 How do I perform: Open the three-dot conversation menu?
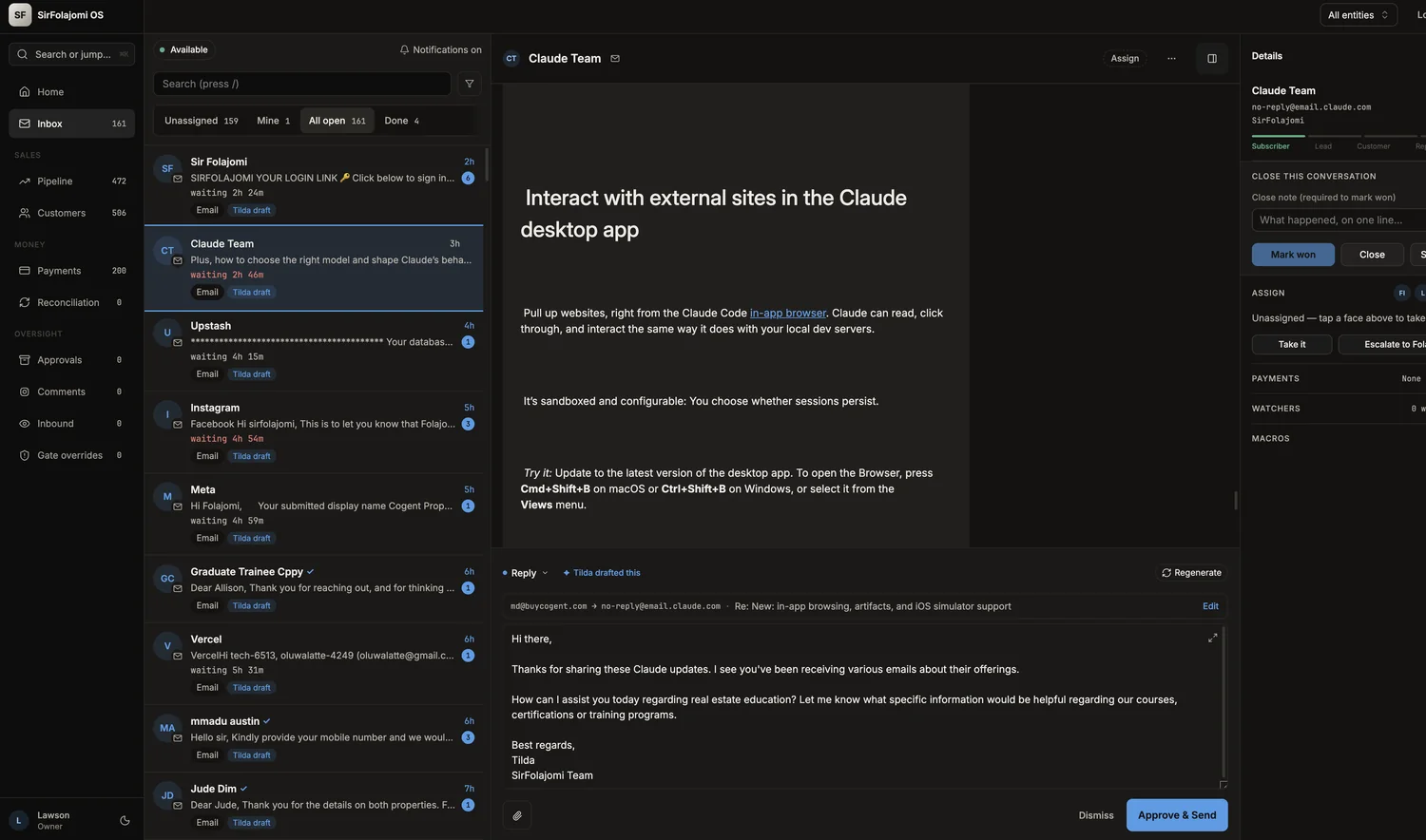tap(1171, 59)
